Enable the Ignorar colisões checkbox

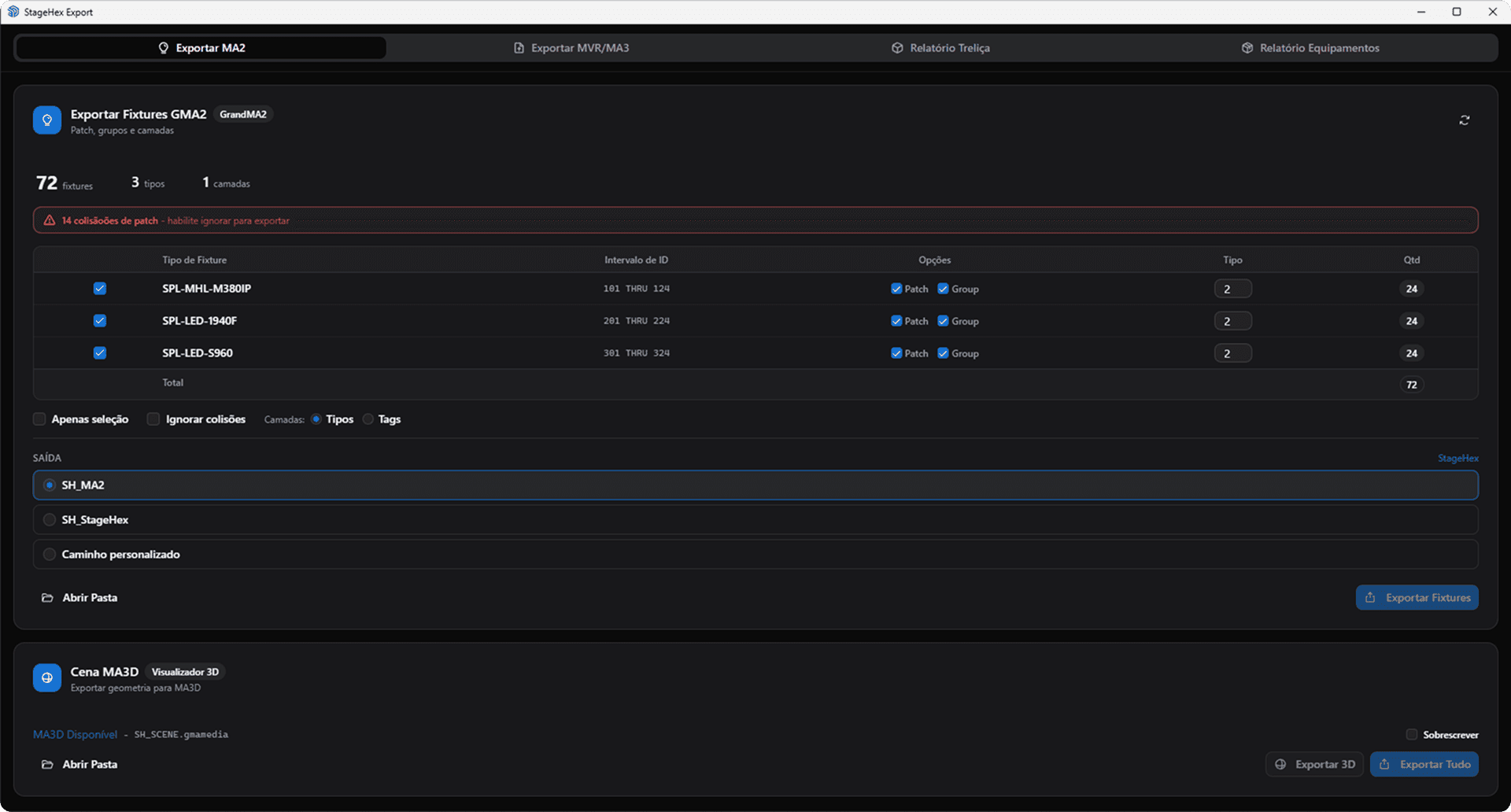tap(153, 419)
